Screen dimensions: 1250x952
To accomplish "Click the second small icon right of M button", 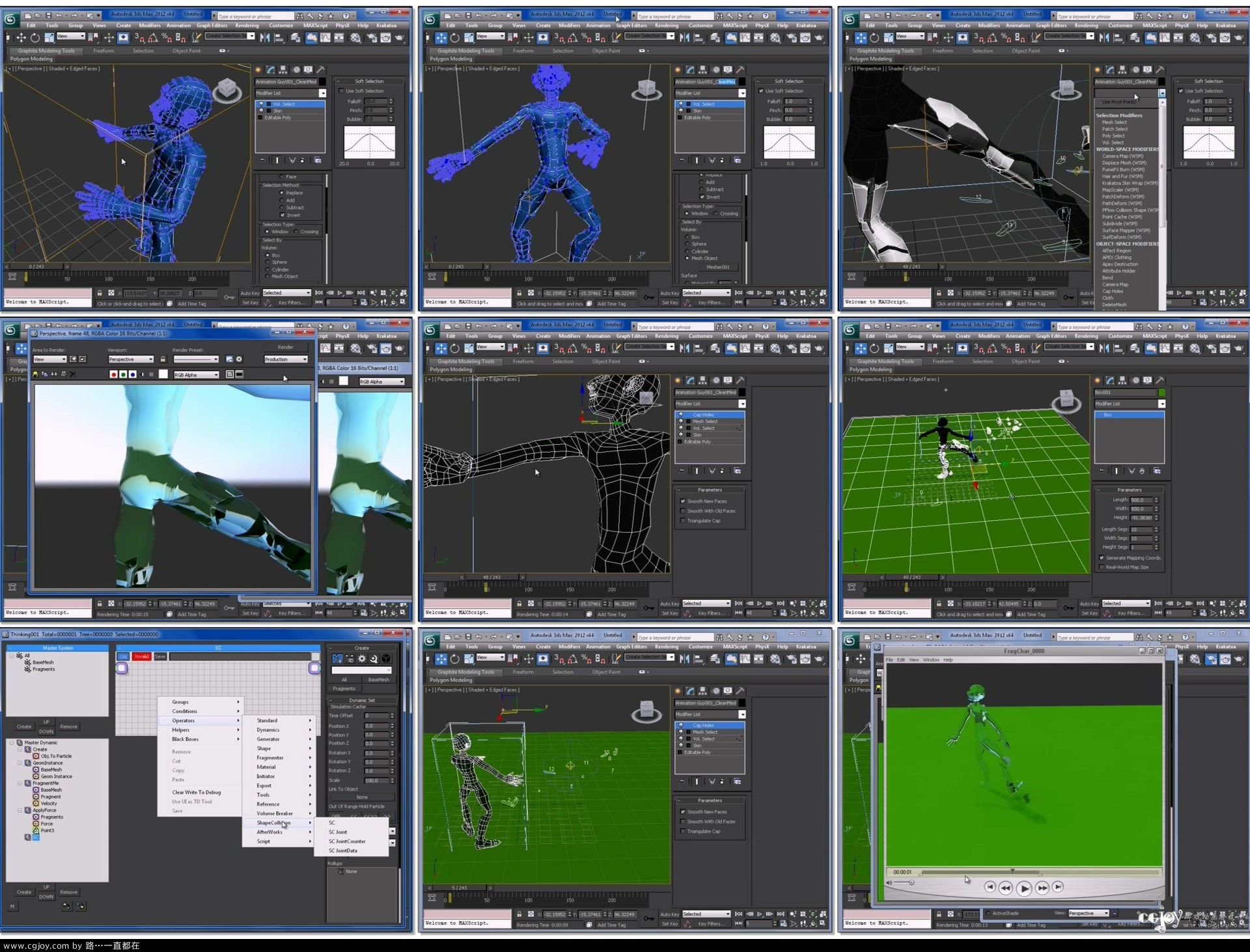I will [x=81, y=906].
